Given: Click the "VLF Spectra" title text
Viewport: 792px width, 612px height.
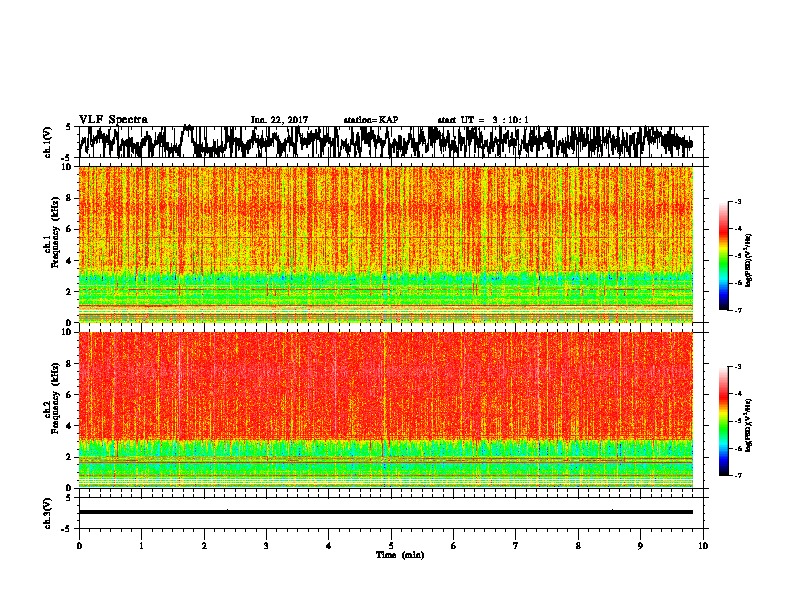Looking at the screenshot, I should click(x=113, y=120).
